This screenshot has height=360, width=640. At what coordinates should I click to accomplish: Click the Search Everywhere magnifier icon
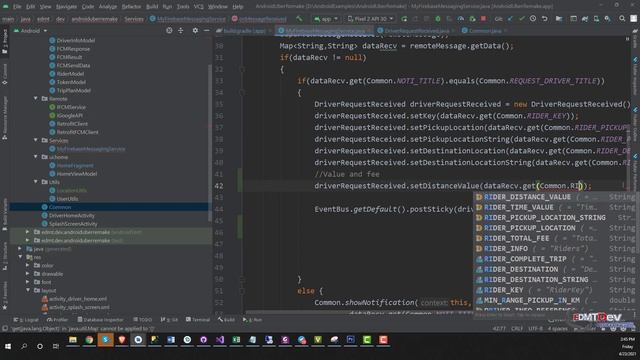click(622, 19)
